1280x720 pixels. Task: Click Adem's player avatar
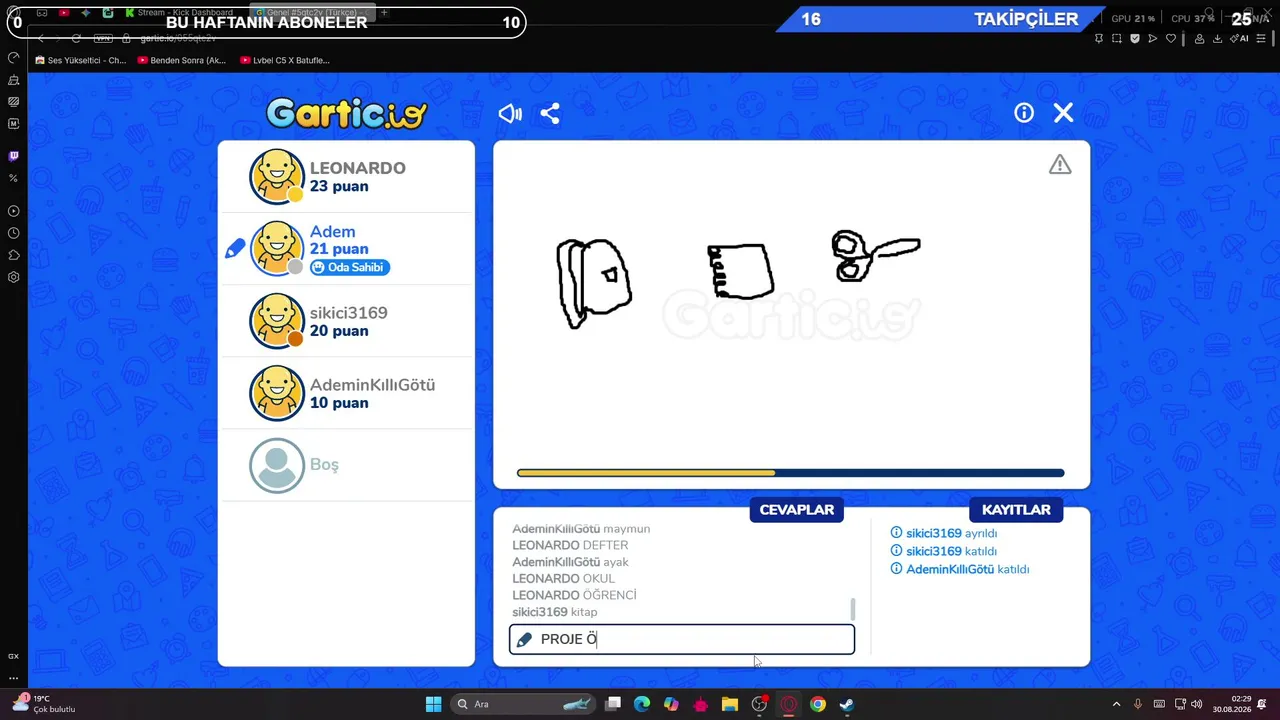click(277, 249)
